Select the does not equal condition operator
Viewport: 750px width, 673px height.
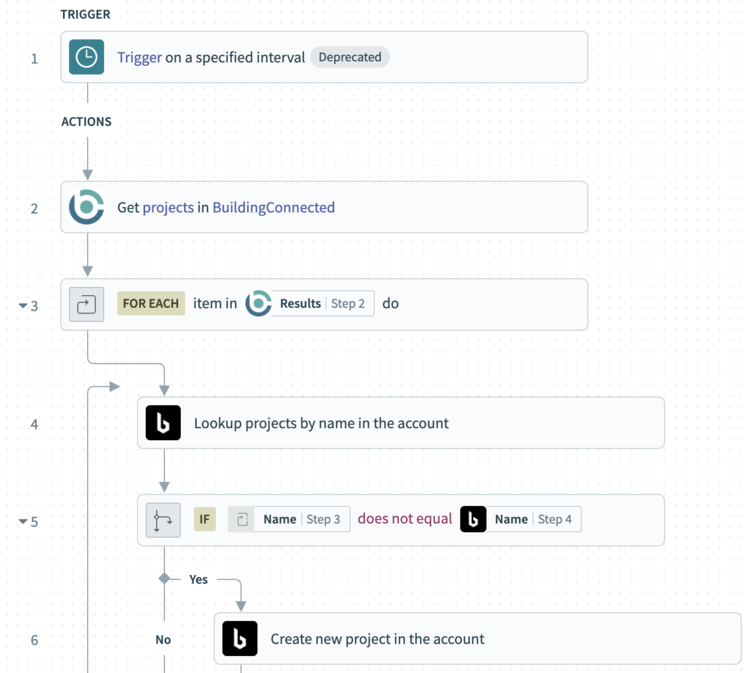tap(405, 519)
